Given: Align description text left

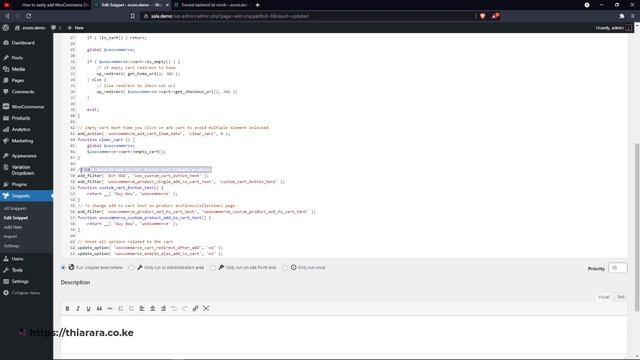Looking at the screenshot, I should 142,309.
